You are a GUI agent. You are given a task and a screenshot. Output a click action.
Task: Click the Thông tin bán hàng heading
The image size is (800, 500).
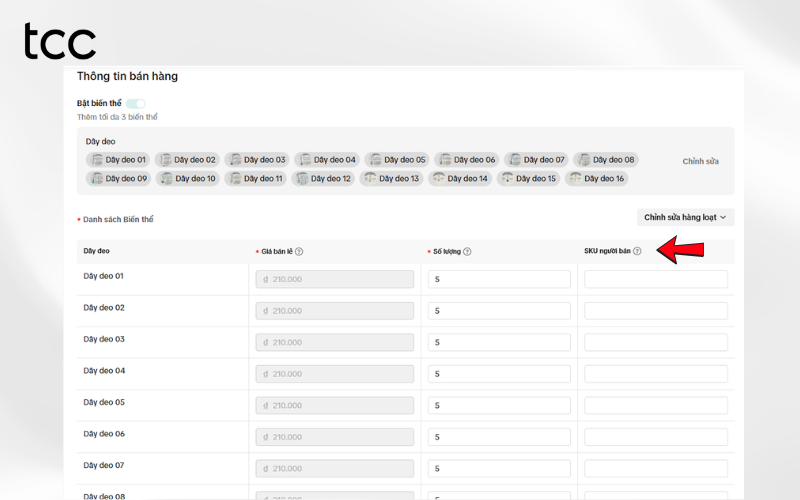tap(127, 77)
